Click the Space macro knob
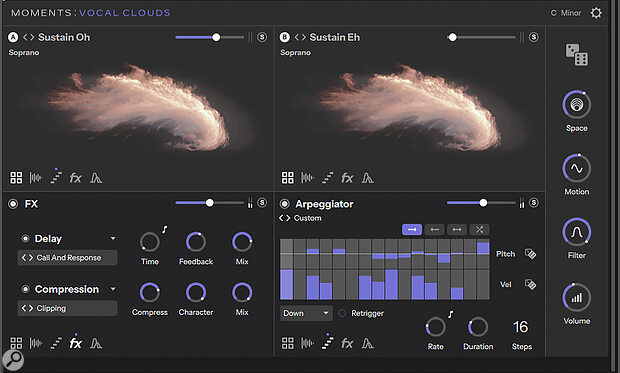This screenshot has width=620, height=373. [577, 104]
